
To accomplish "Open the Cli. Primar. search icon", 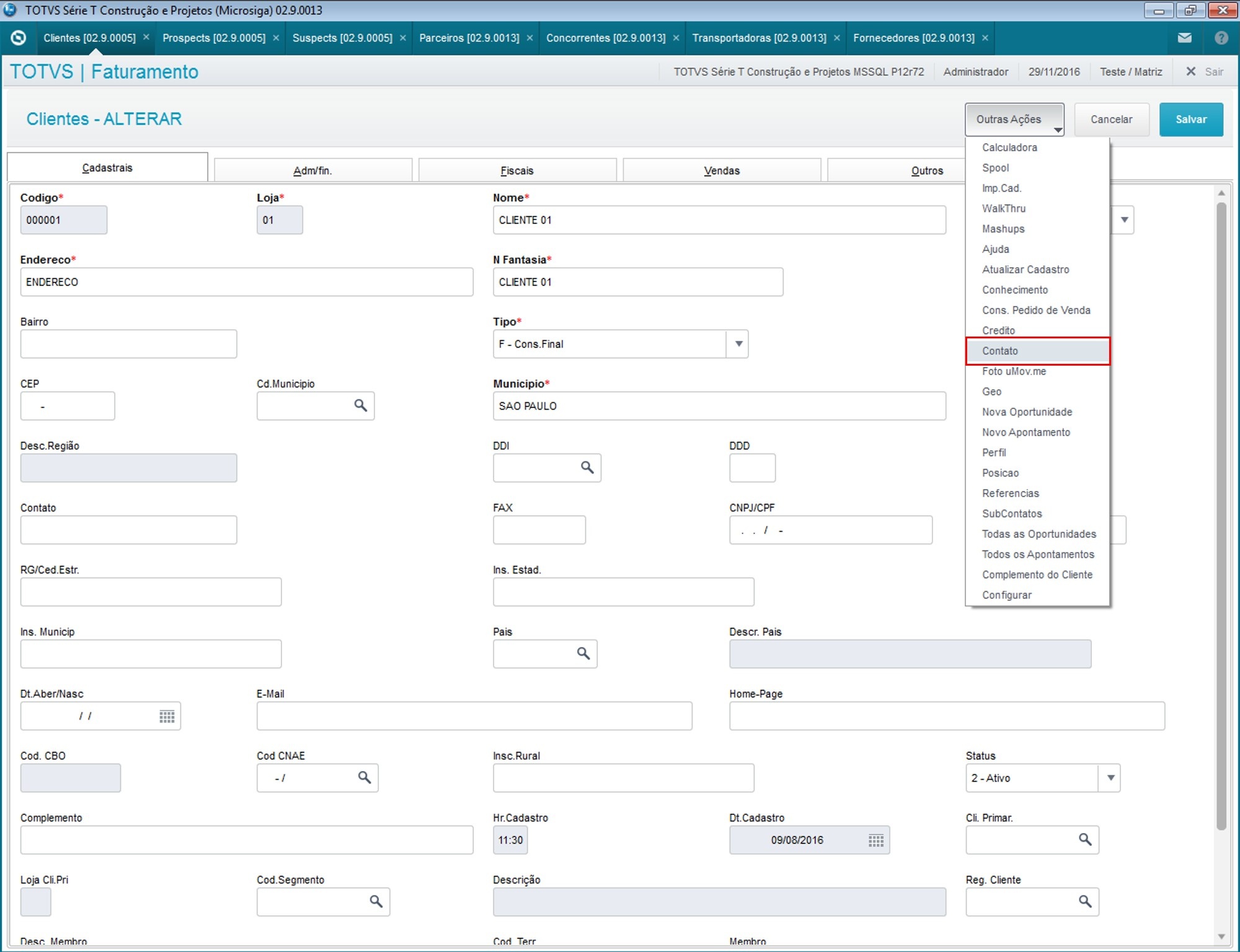I will point(1084,839).
